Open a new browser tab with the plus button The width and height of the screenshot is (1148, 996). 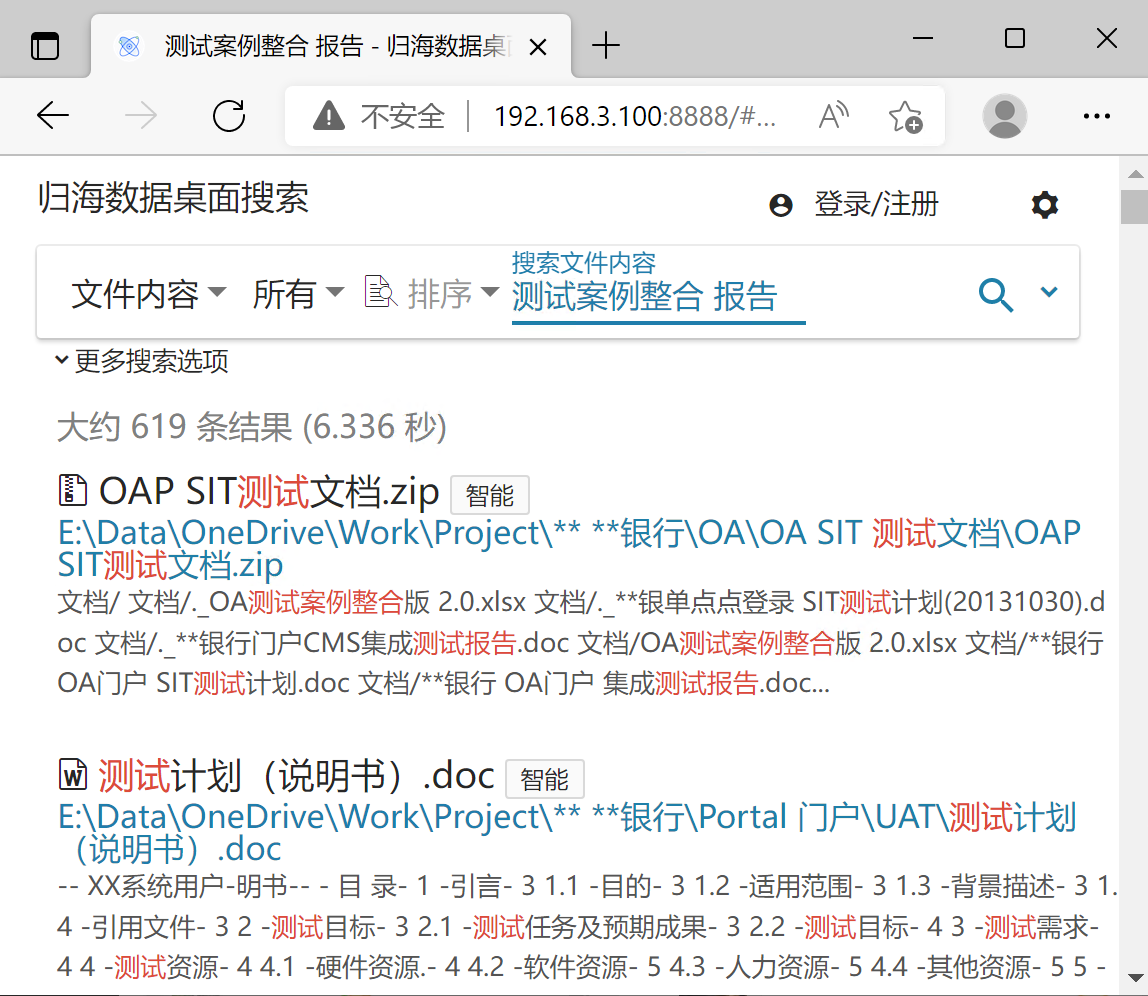607,45
